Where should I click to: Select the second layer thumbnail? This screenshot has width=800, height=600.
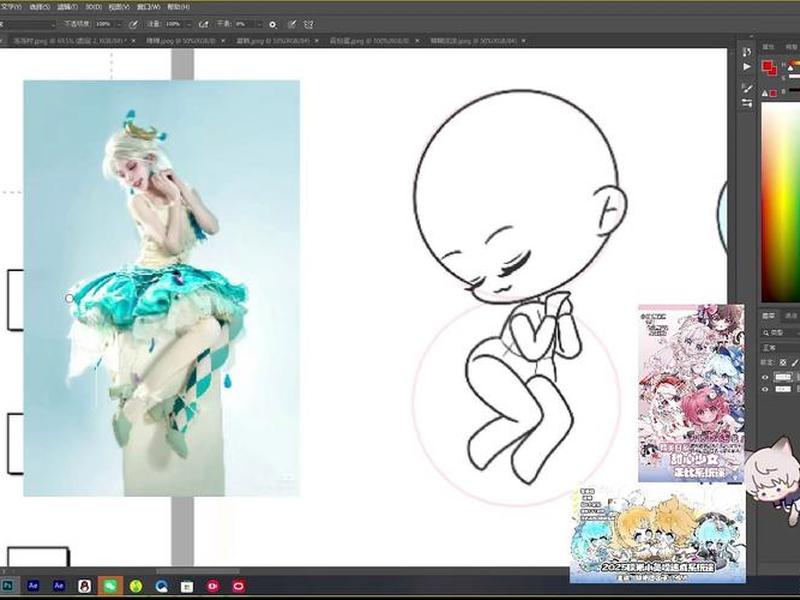[783, 389]
